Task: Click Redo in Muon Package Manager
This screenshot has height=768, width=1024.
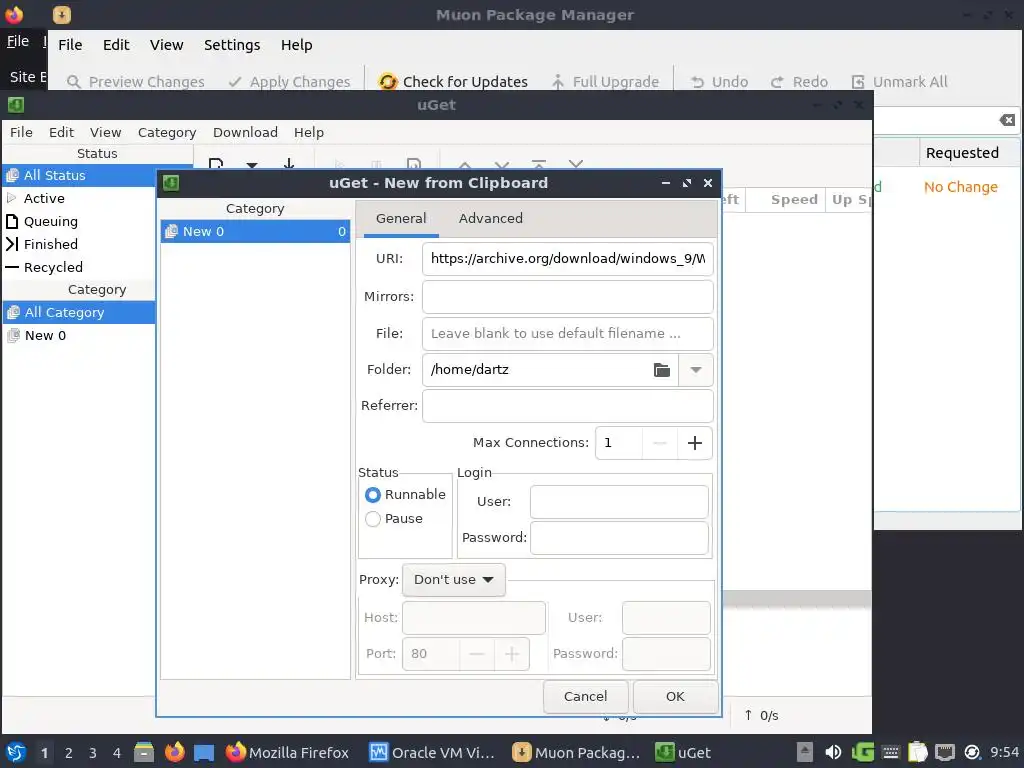Action: pyautogui.click(x=799, y=82)
